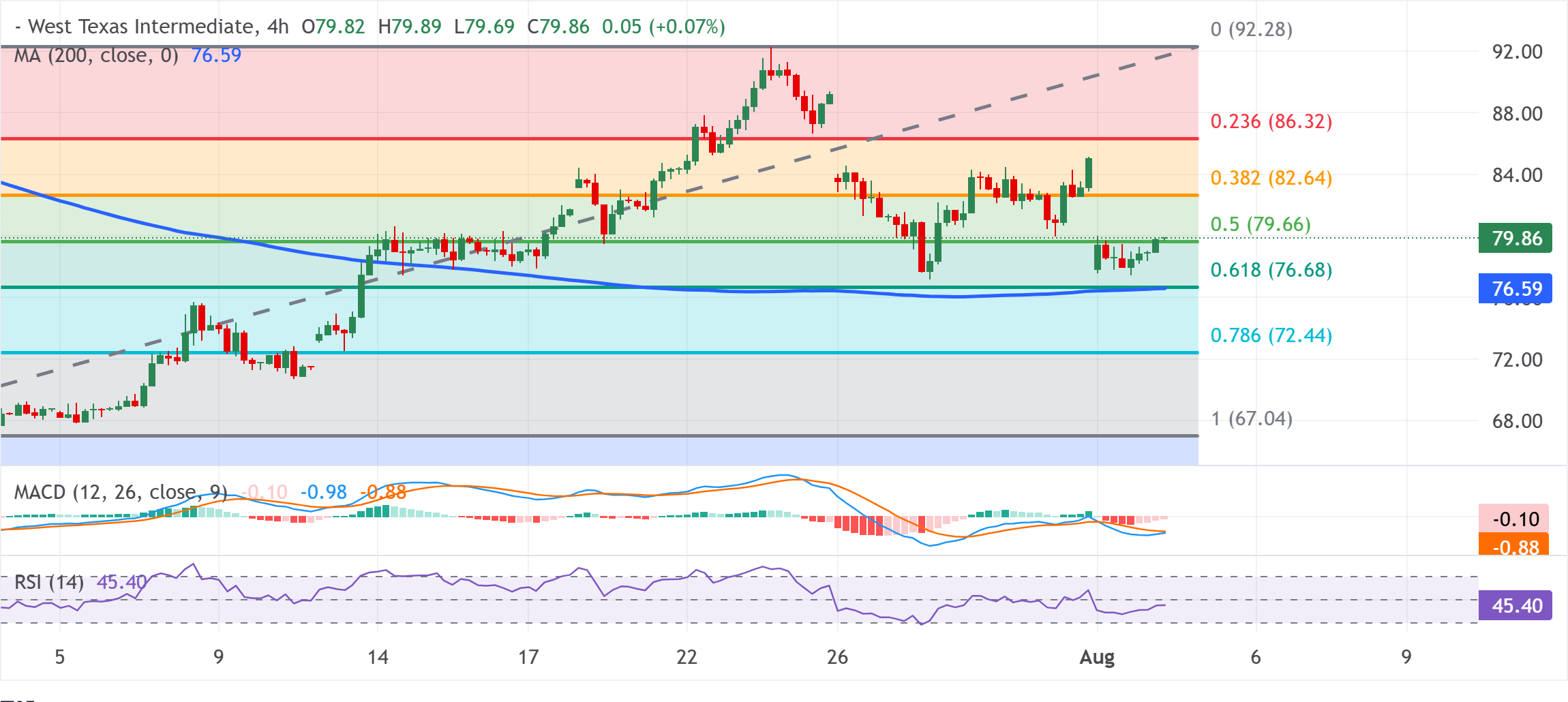Click the open value O79.82 in header
This screenshot has height=702, width=1568.
point(333,27)
